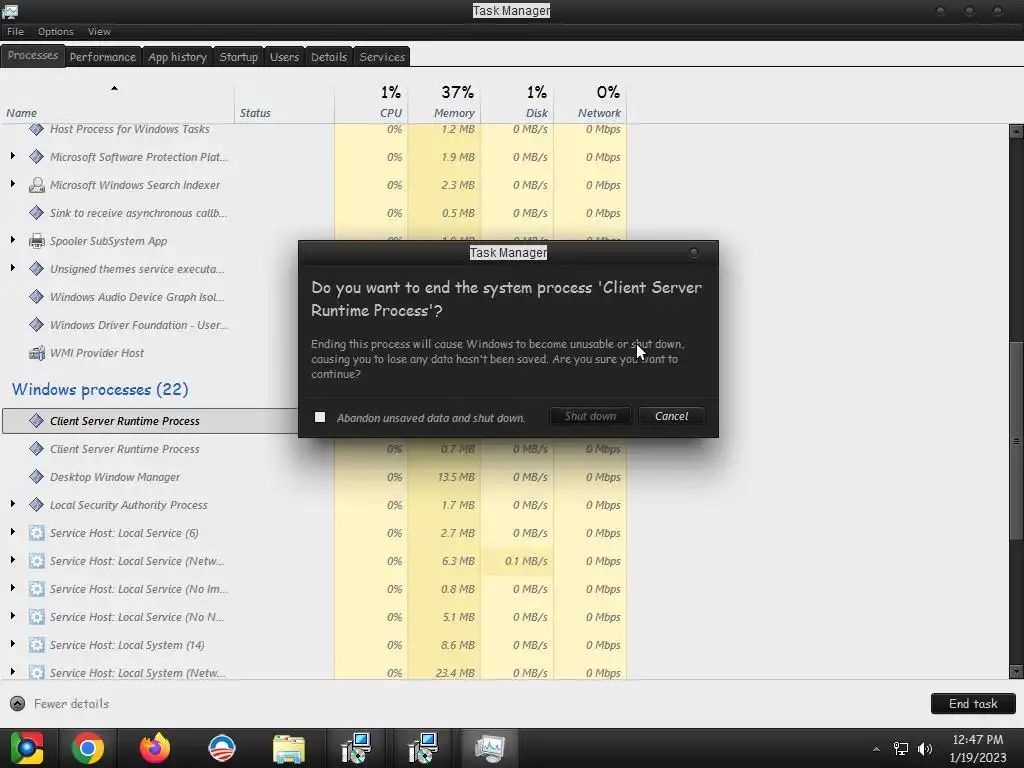Click the WMI Provider Host icon
Screen dimensions: 1024x768
tap(37, 353)
